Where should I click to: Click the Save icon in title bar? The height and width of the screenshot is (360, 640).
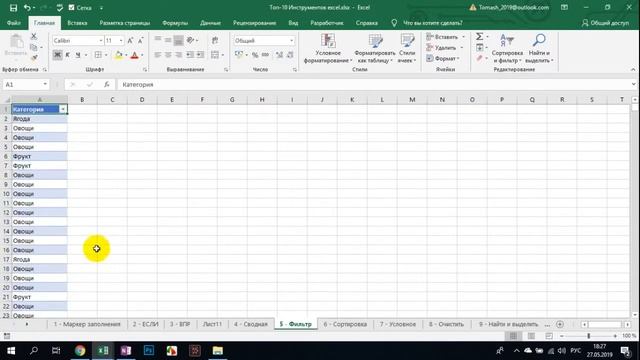[13, 8]
